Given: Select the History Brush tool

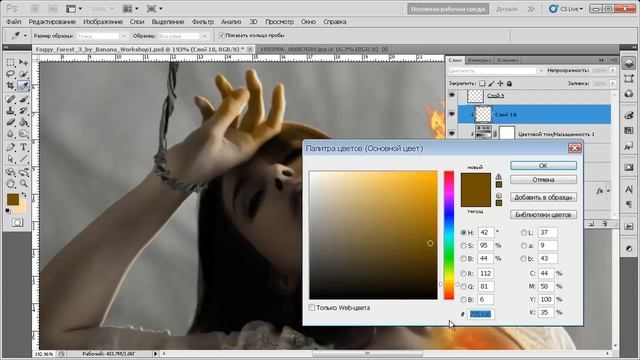Looking at the screenshot, I should coord(24,111).
